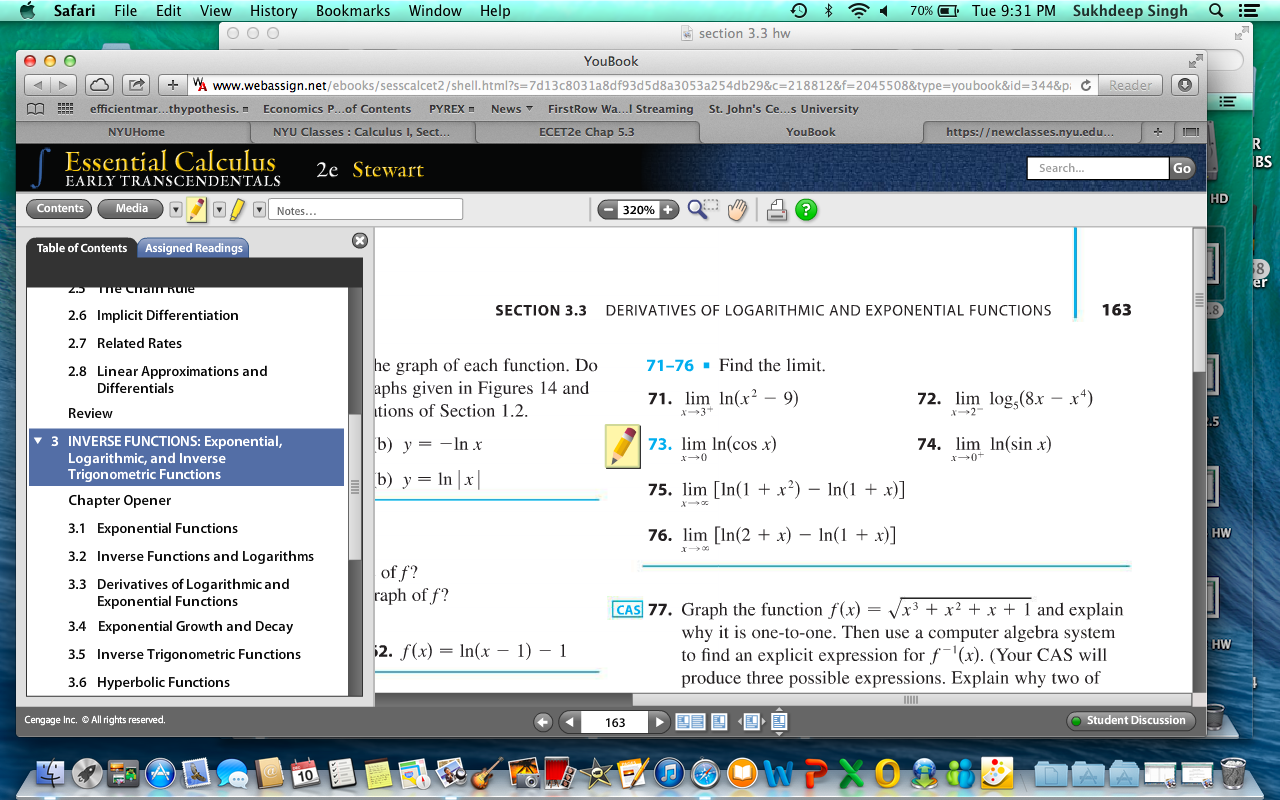This screenshot has height=800, width=1280.
Task: Open the green help question mark
Action: [x=806, y=210]
